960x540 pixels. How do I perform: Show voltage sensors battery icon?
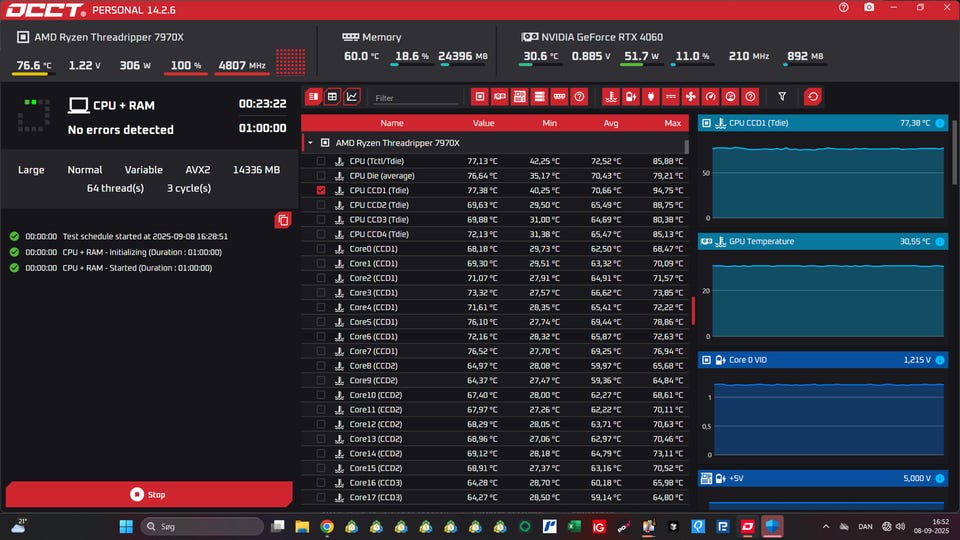click(631, 97)
